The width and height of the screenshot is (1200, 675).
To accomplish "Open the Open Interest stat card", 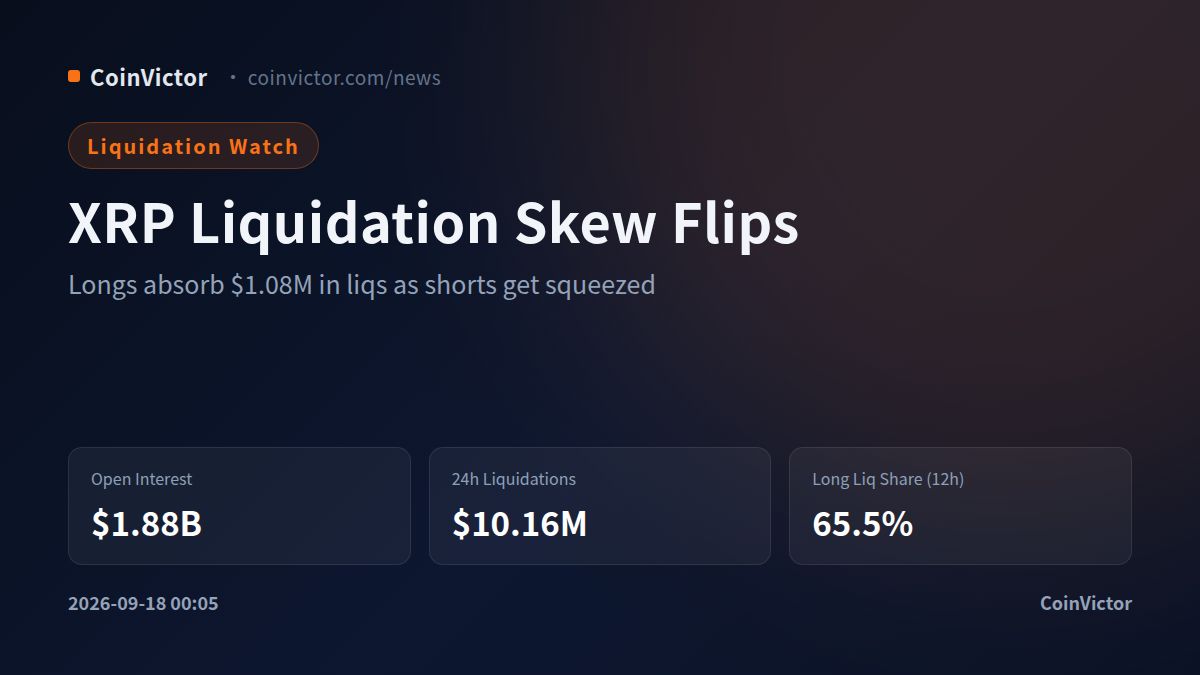I will [239, 506].
